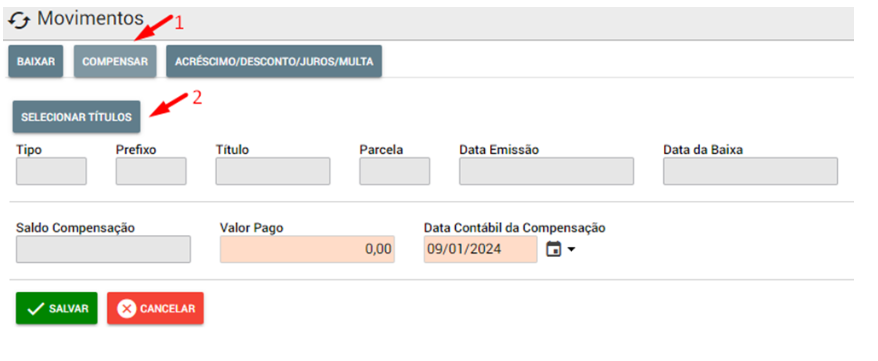
Task: Click the Prefixo field
Action: pos(151,171)
